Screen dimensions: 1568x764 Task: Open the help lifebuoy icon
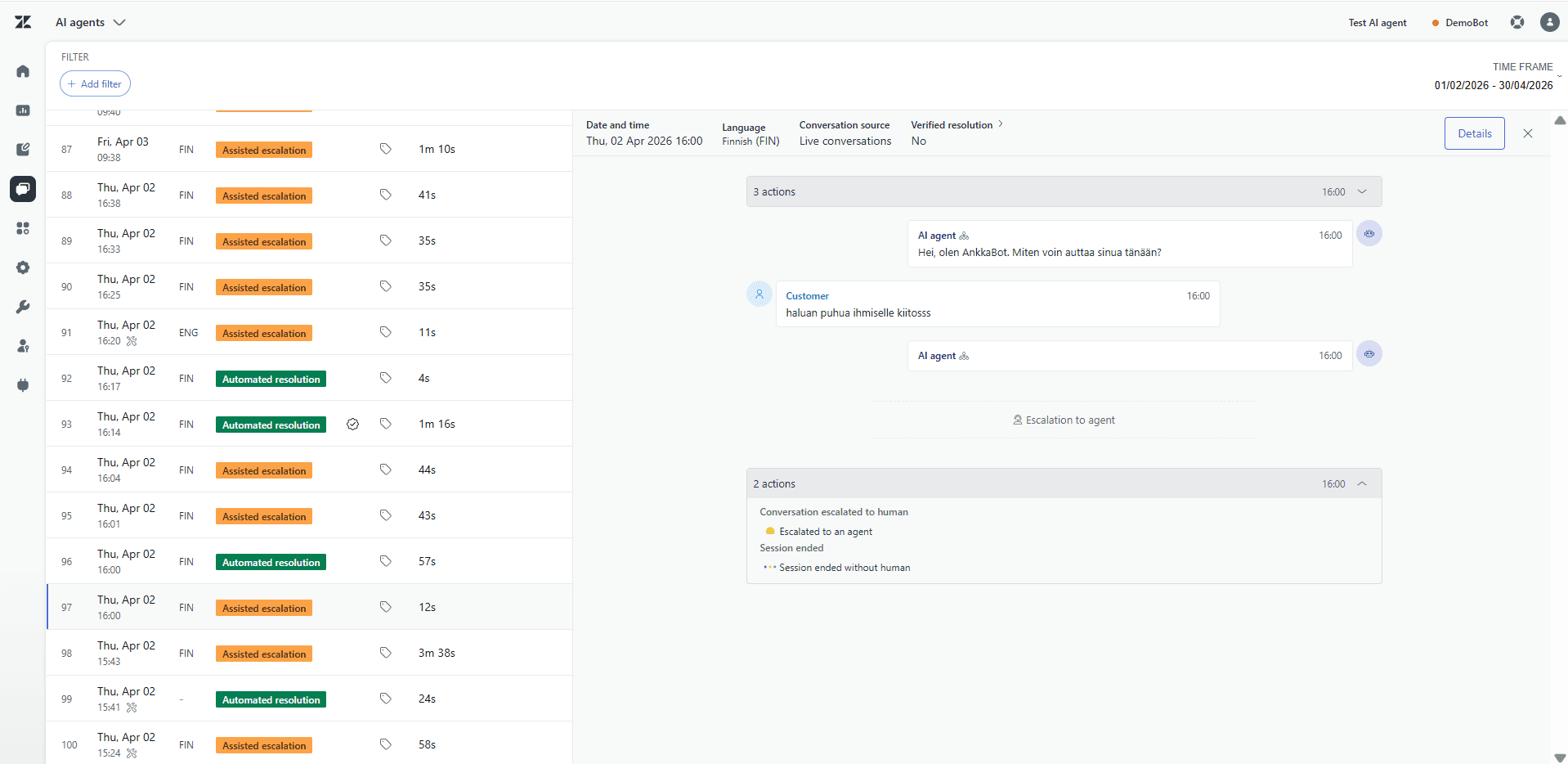[1517, 22]
